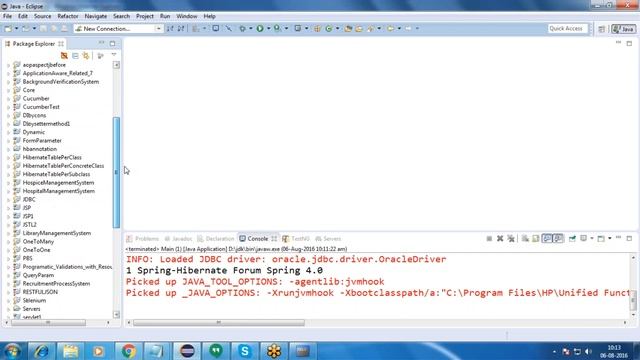The image size is (640, 360).
Task: Click the Print toolbar icon
Action: coord(64,29)
